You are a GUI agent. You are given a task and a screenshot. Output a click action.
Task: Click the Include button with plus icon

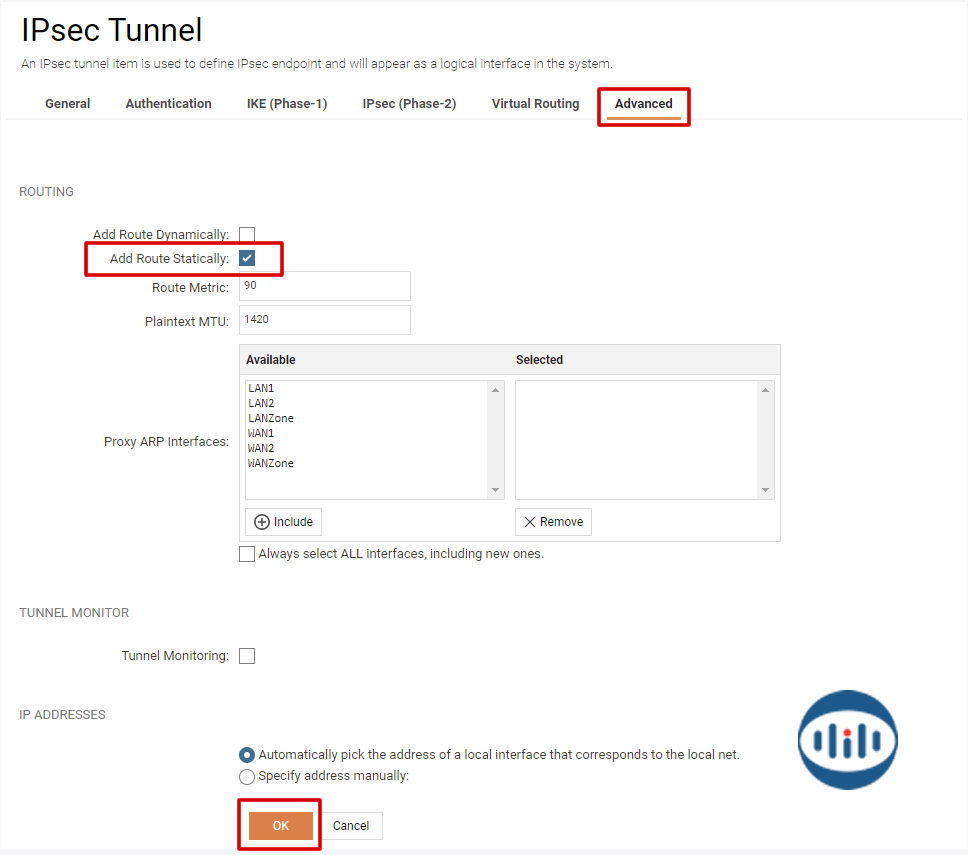pos(283,522)
